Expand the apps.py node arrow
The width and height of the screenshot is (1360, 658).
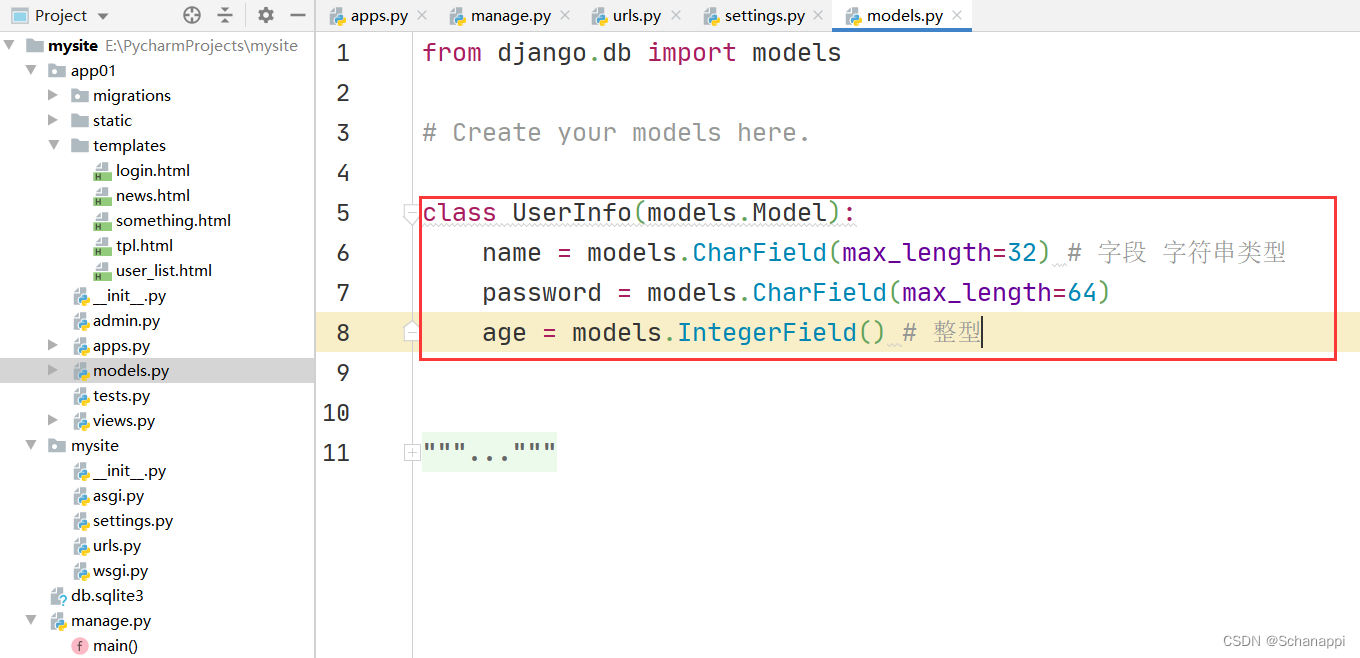pos(53,345)
